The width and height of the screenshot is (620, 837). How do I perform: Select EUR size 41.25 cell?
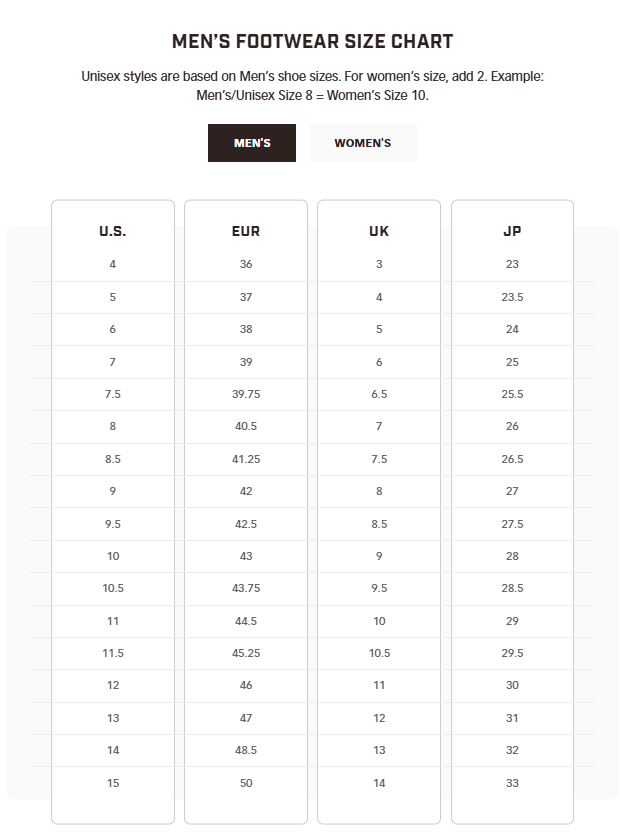(x=246, y=459)
